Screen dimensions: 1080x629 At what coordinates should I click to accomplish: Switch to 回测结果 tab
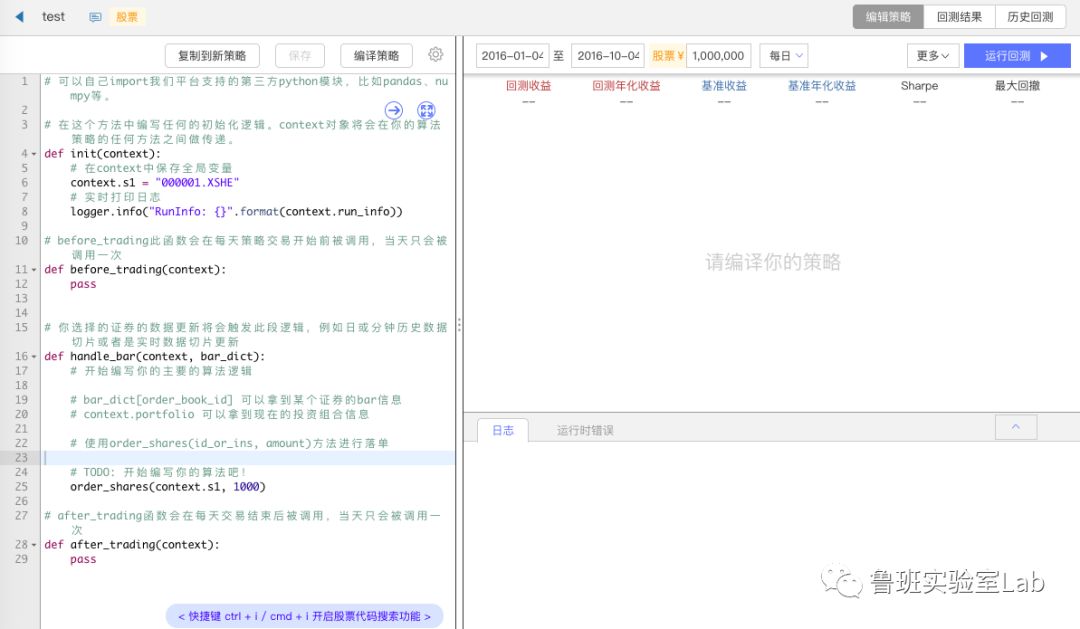click(959, 17)
